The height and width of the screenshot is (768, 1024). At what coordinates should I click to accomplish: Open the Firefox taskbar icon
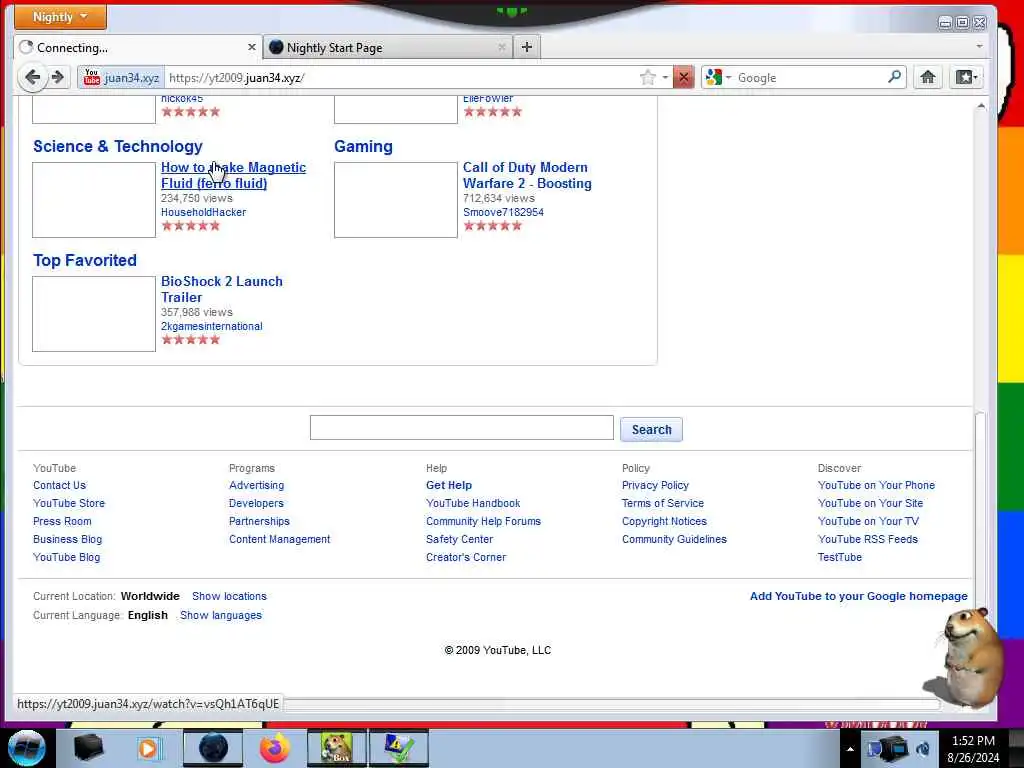tap(275, 748)
